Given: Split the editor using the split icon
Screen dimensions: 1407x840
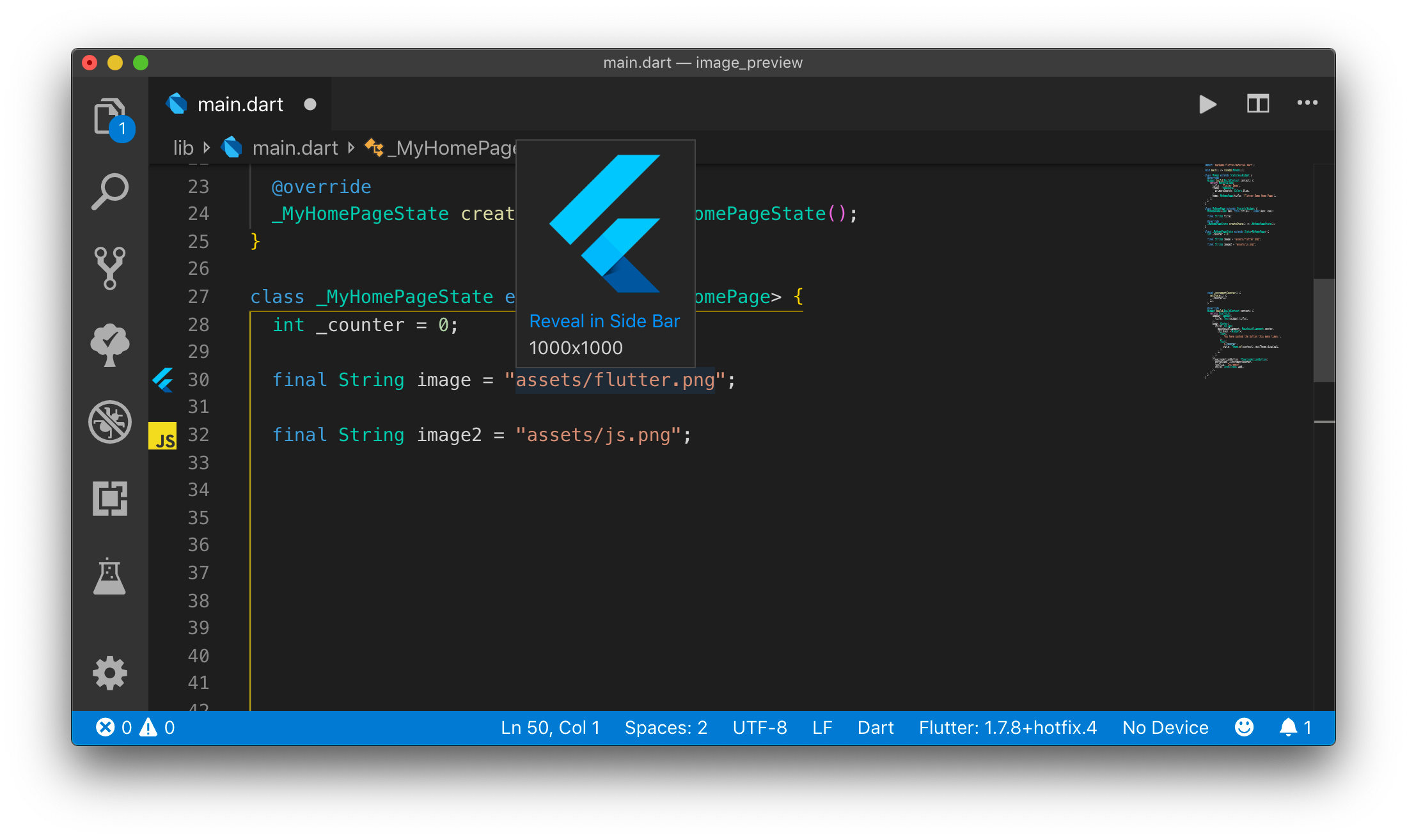Looking at the screenshot, I should click(1257, 104).
